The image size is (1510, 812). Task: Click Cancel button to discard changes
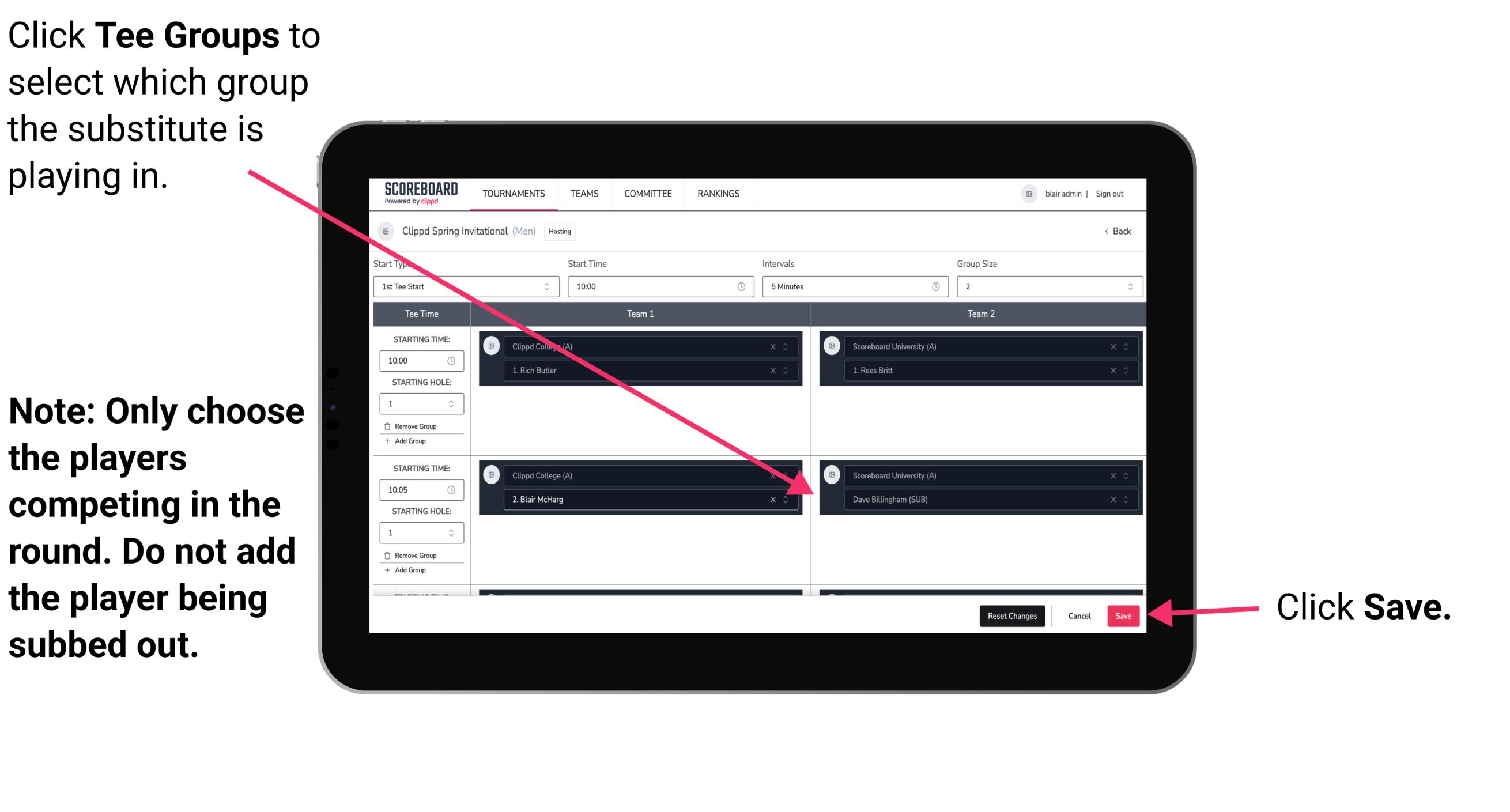point(1078,614)
